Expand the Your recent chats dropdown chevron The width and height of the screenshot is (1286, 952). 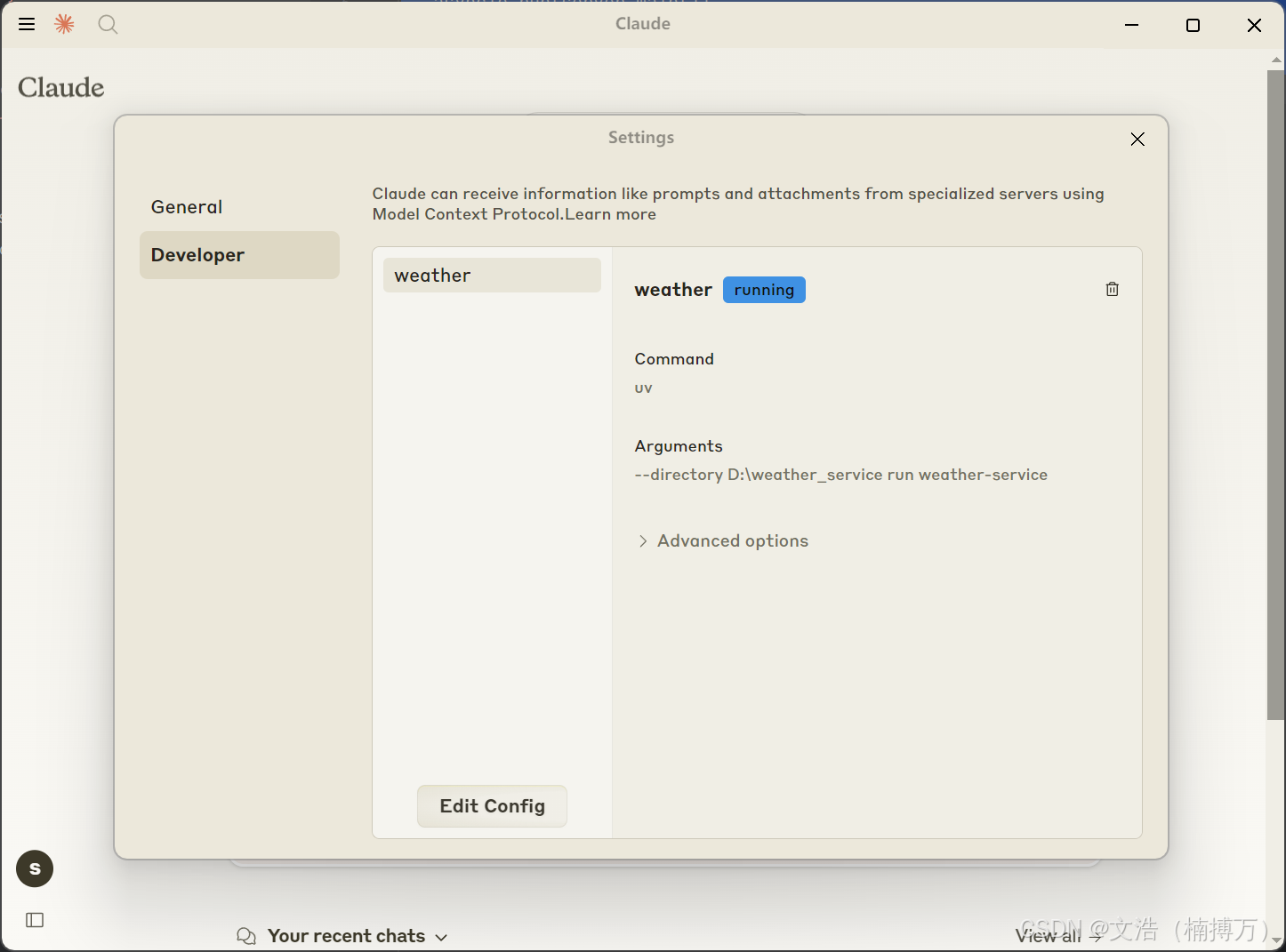[442, 937]
